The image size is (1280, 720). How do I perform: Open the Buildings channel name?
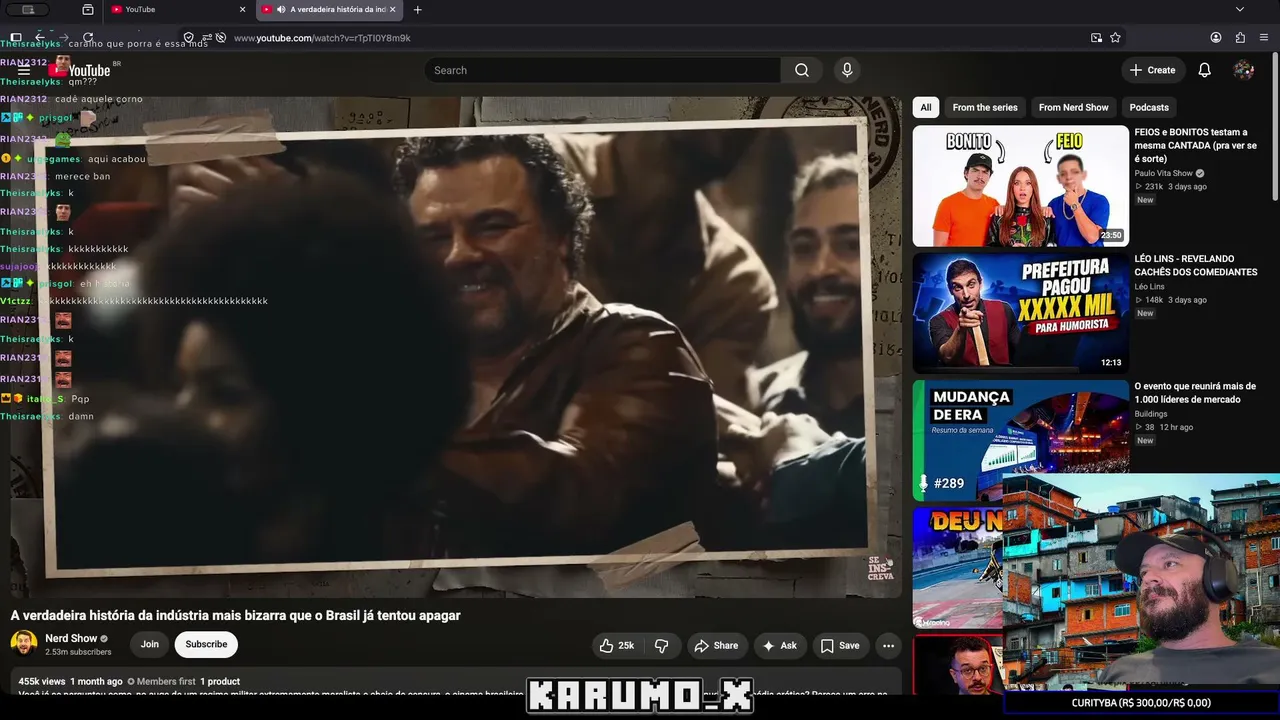coord(1150,413)
